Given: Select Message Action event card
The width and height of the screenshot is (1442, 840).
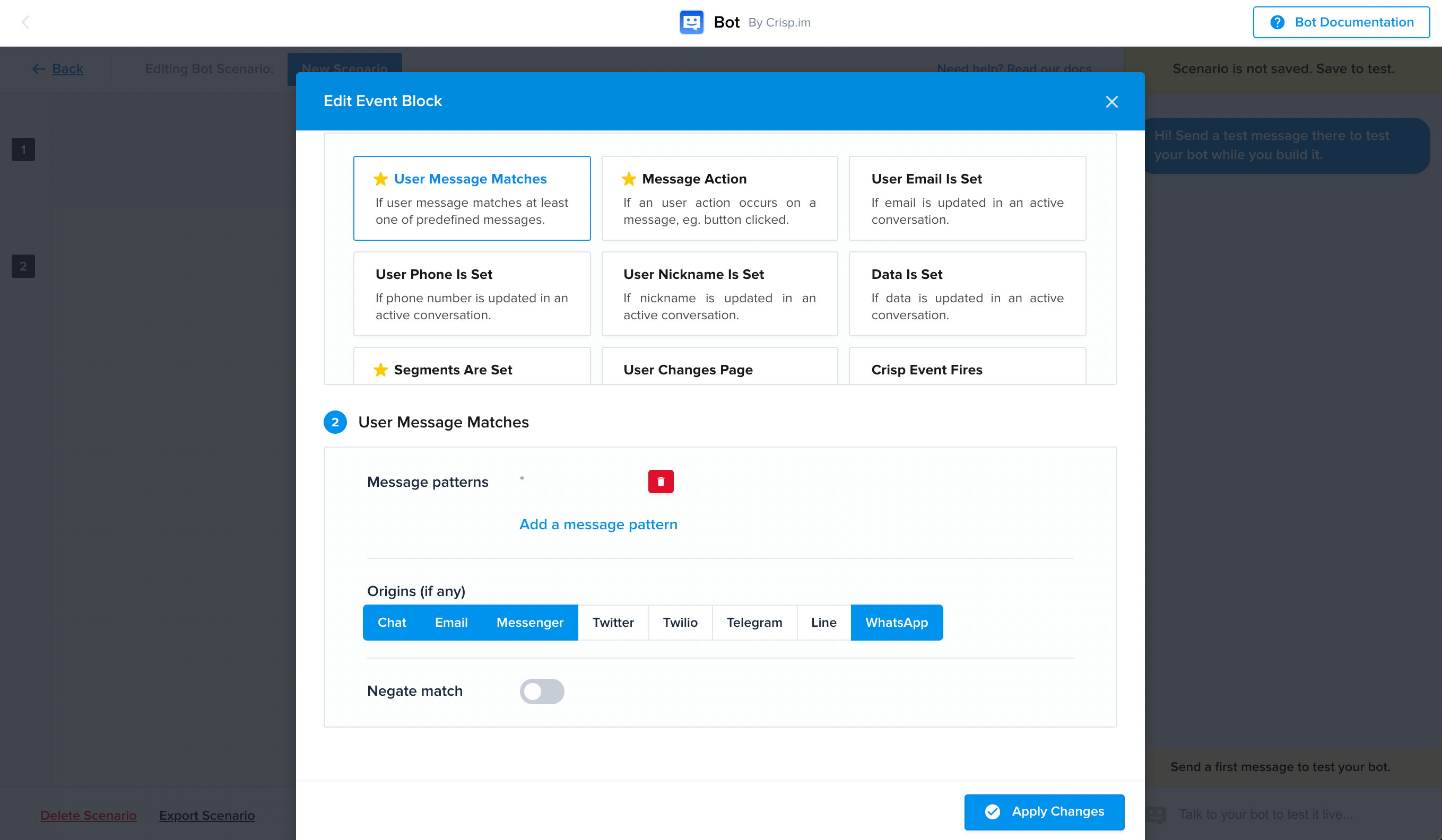Looking at the screenshot, I should click(x=719, y=198).
